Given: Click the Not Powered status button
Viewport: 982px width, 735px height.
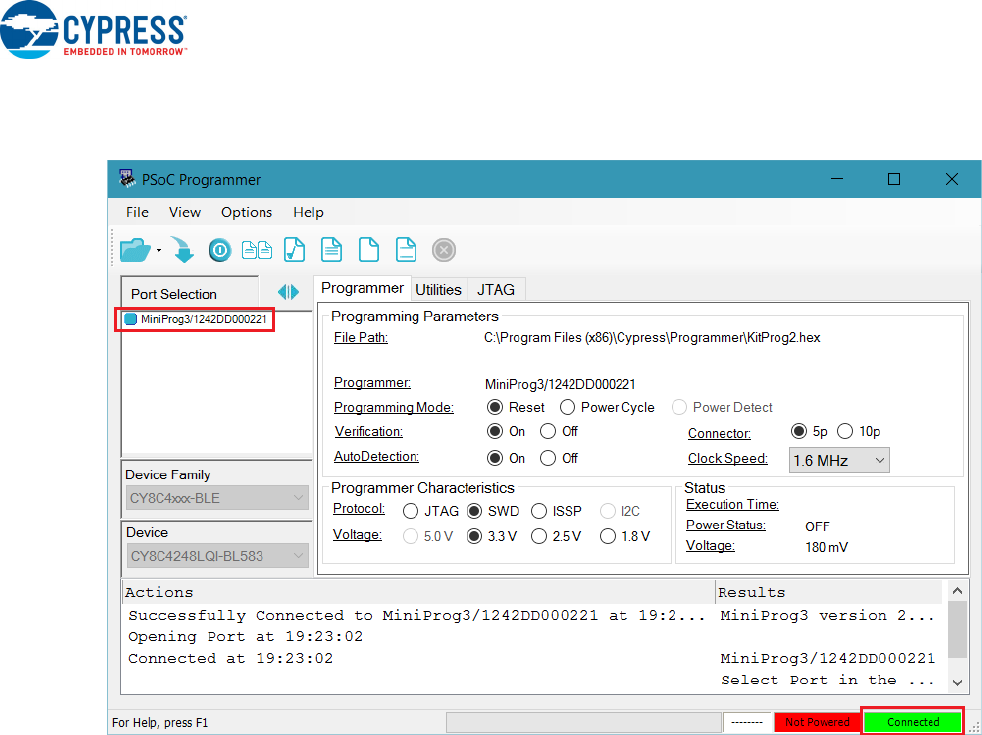Looking at the screenshot, I should (818, 721).
